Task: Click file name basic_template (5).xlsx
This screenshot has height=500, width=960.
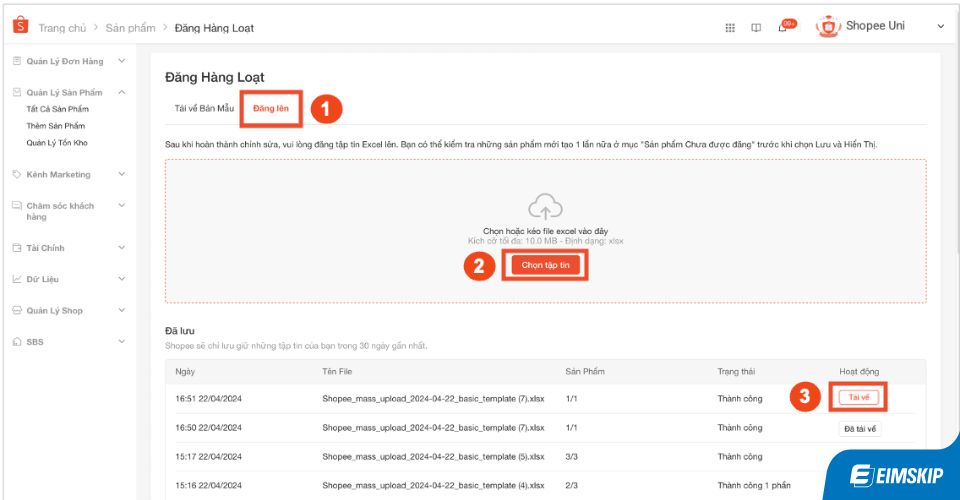Action: coord(433,457)
